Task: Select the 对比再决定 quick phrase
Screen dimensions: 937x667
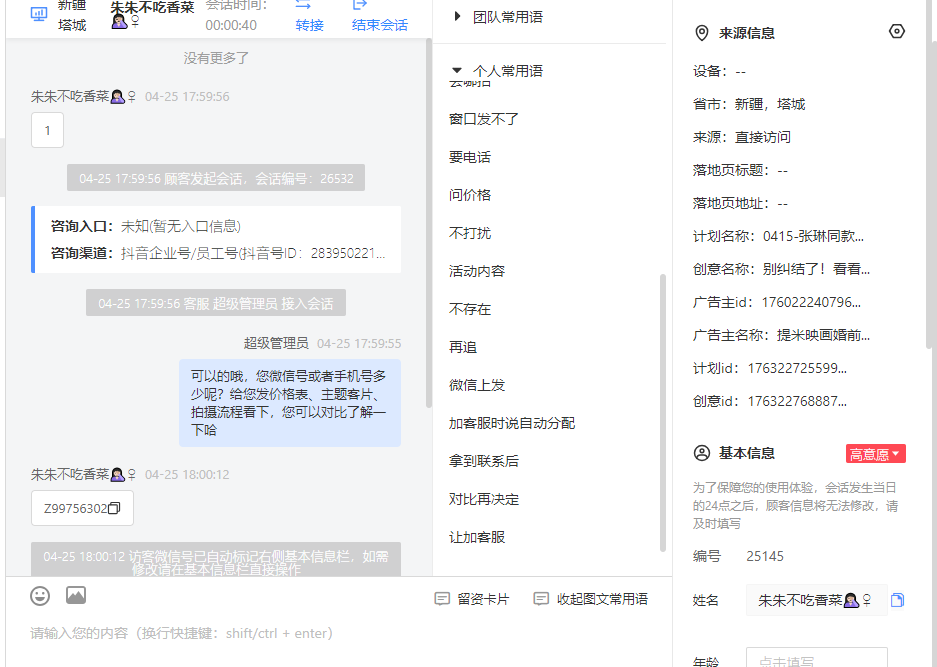Action: click(483, 499)
